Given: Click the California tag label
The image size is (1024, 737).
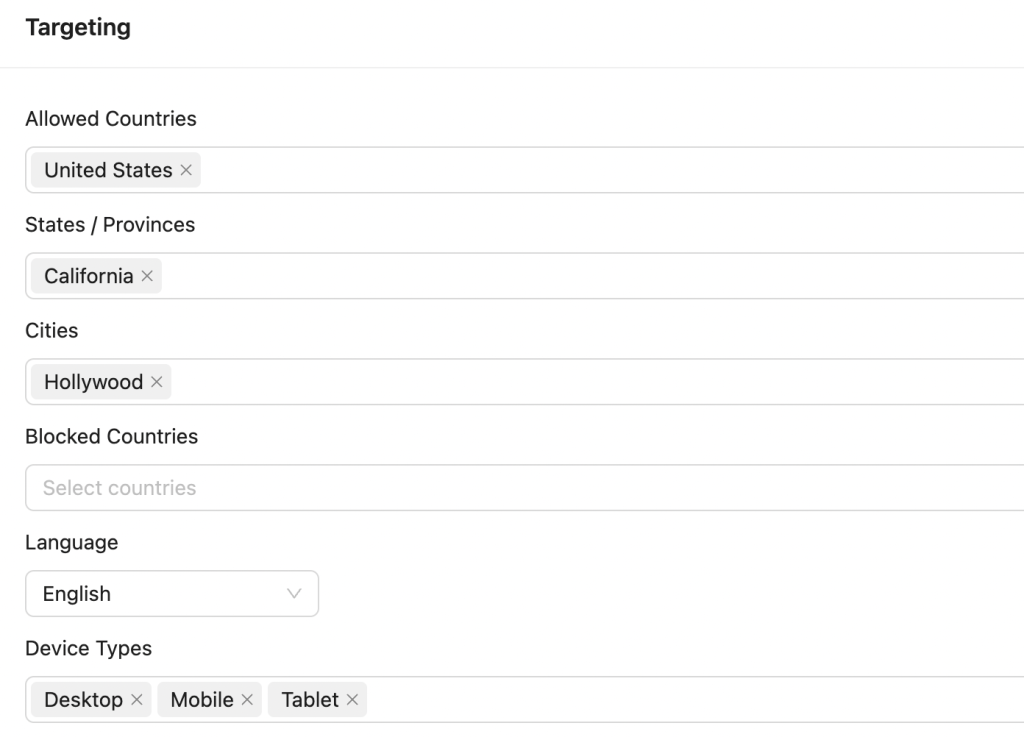Looking at the screenshot, I should coord(88,276).
